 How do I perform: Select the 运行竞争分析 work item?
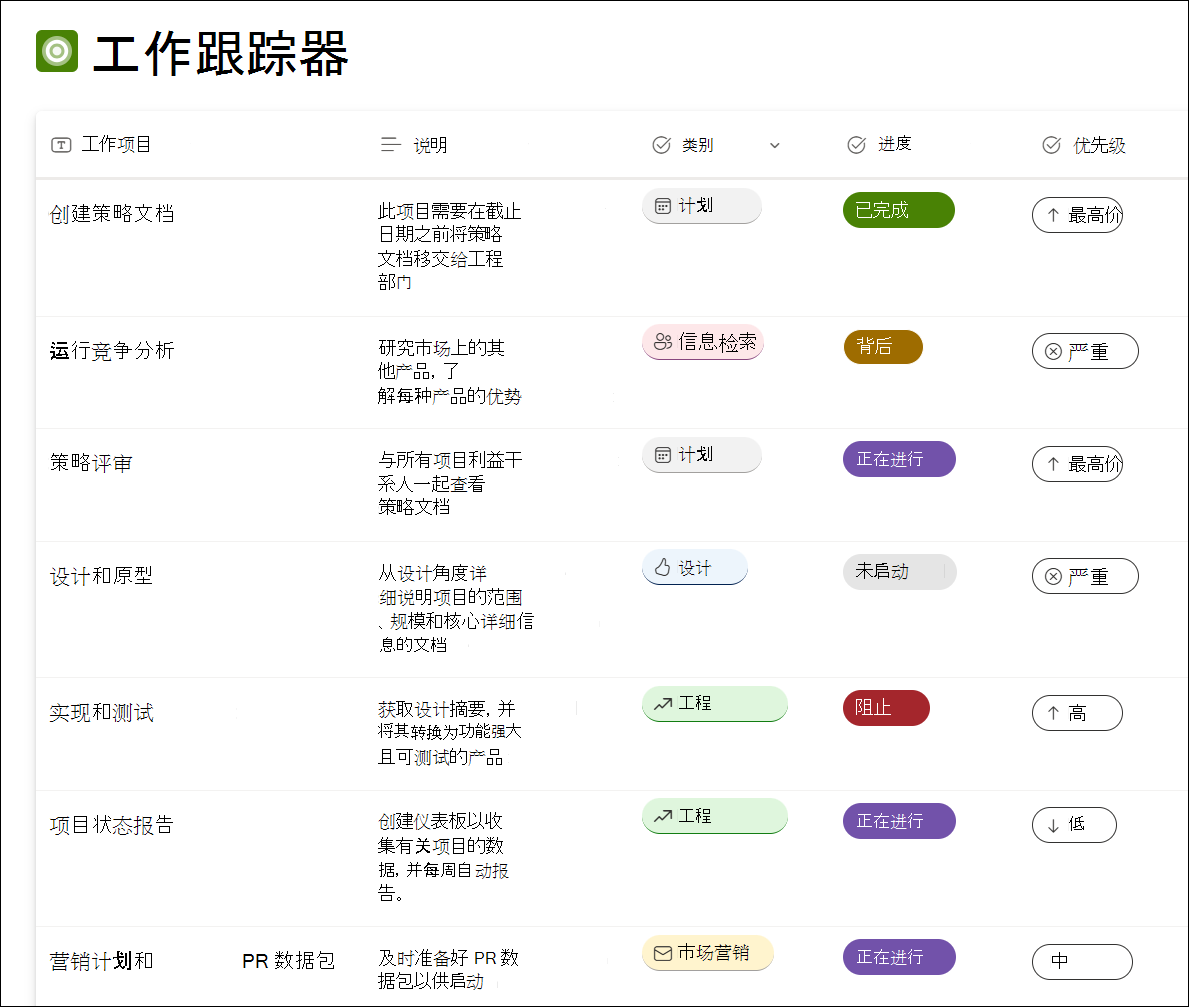click(112, 350)
